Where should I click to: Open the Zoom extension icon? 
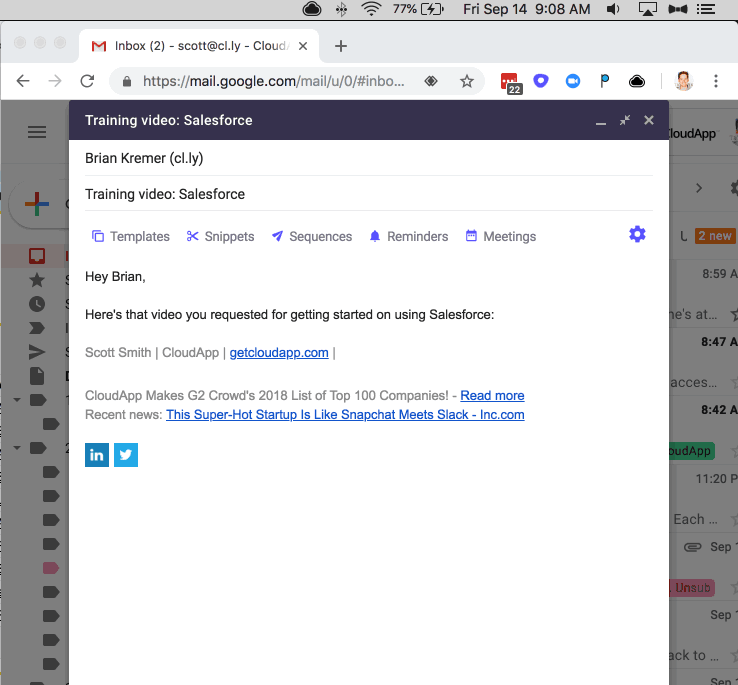click(x=573, y=81)
